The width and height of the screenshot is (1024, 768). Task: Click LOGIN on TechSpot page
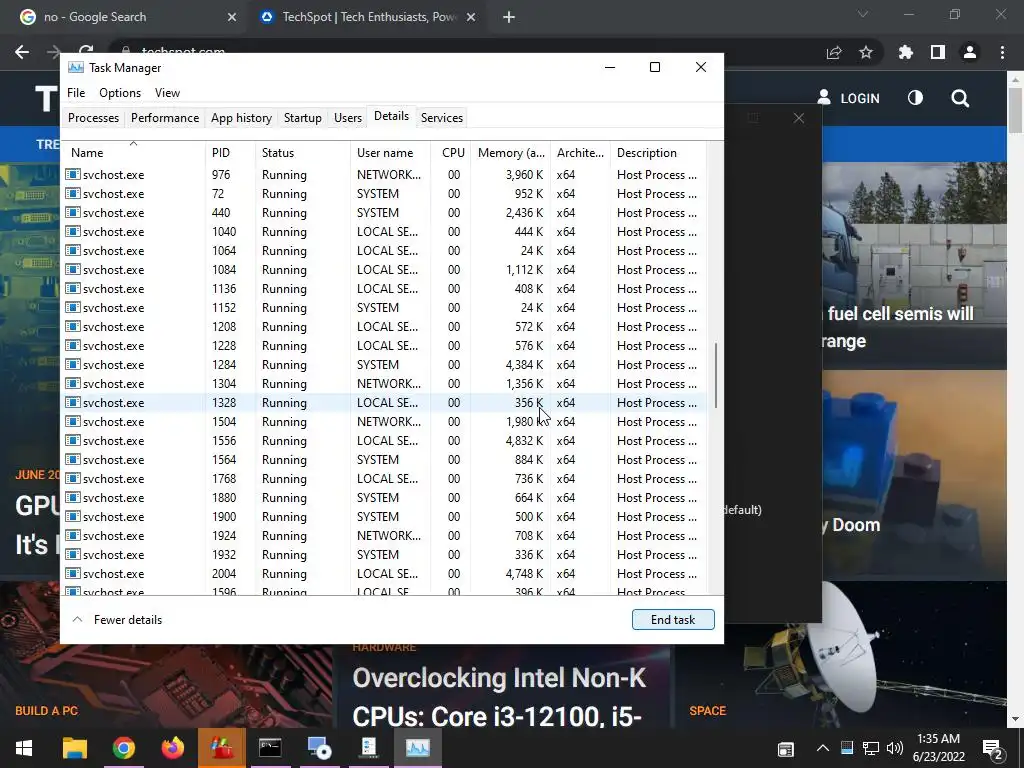[848, 98]
